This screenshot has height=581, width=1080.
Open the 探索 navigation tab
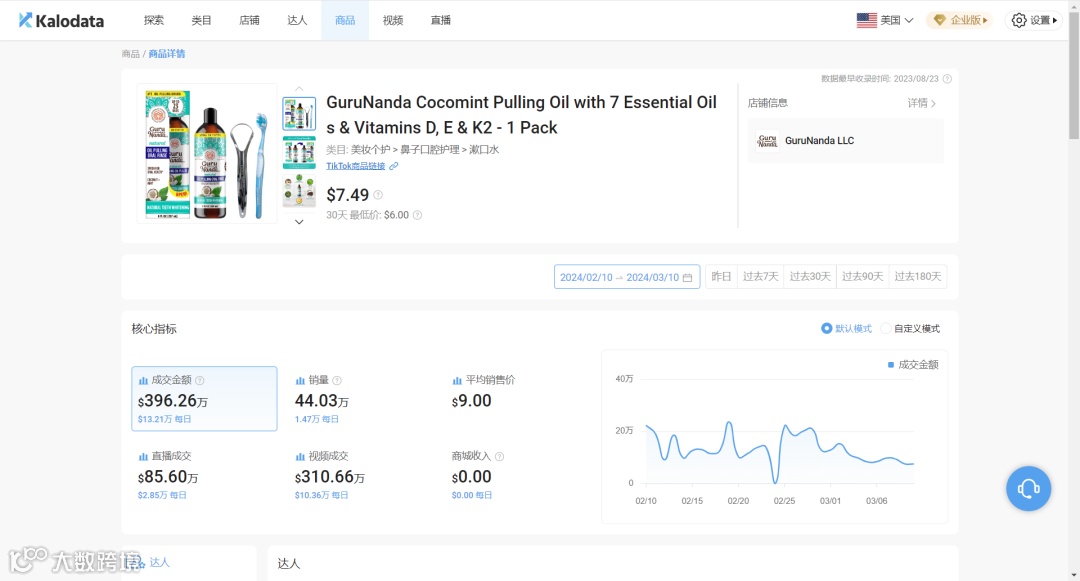pos(154,21)
